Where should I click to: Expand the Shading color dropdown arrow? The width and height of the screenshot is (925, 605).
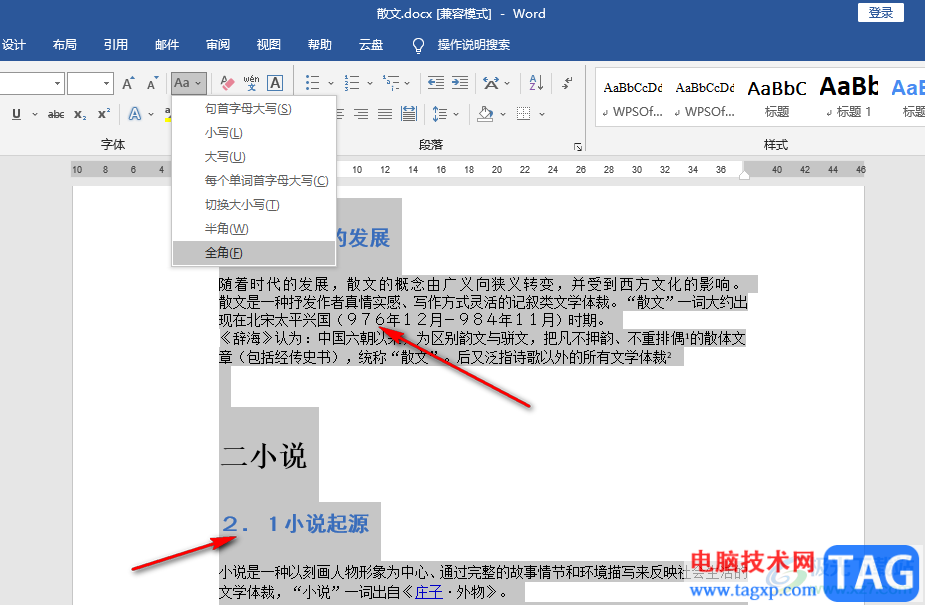(x=503, y=114)
